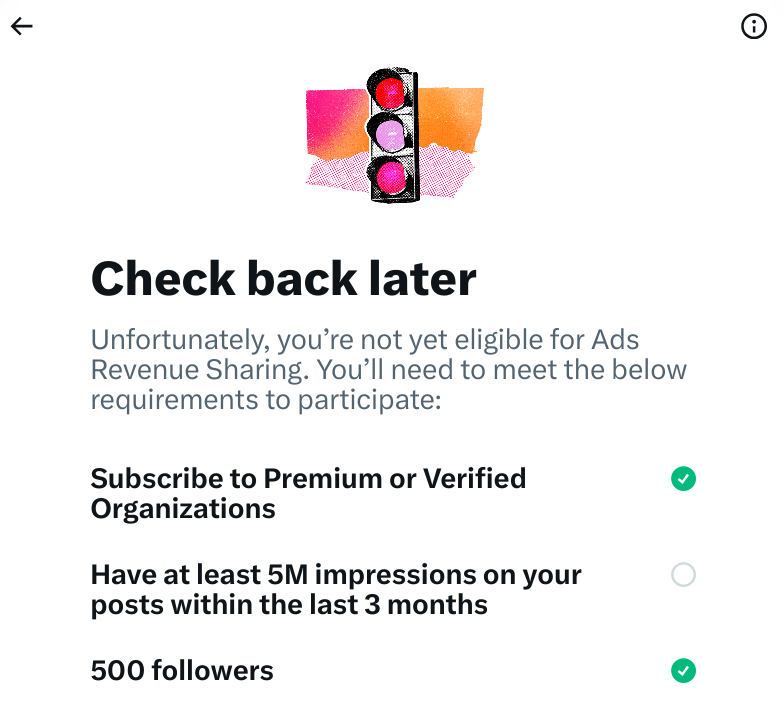
Task: Click the word Organizations in first requirement
Action: (183, 509)
